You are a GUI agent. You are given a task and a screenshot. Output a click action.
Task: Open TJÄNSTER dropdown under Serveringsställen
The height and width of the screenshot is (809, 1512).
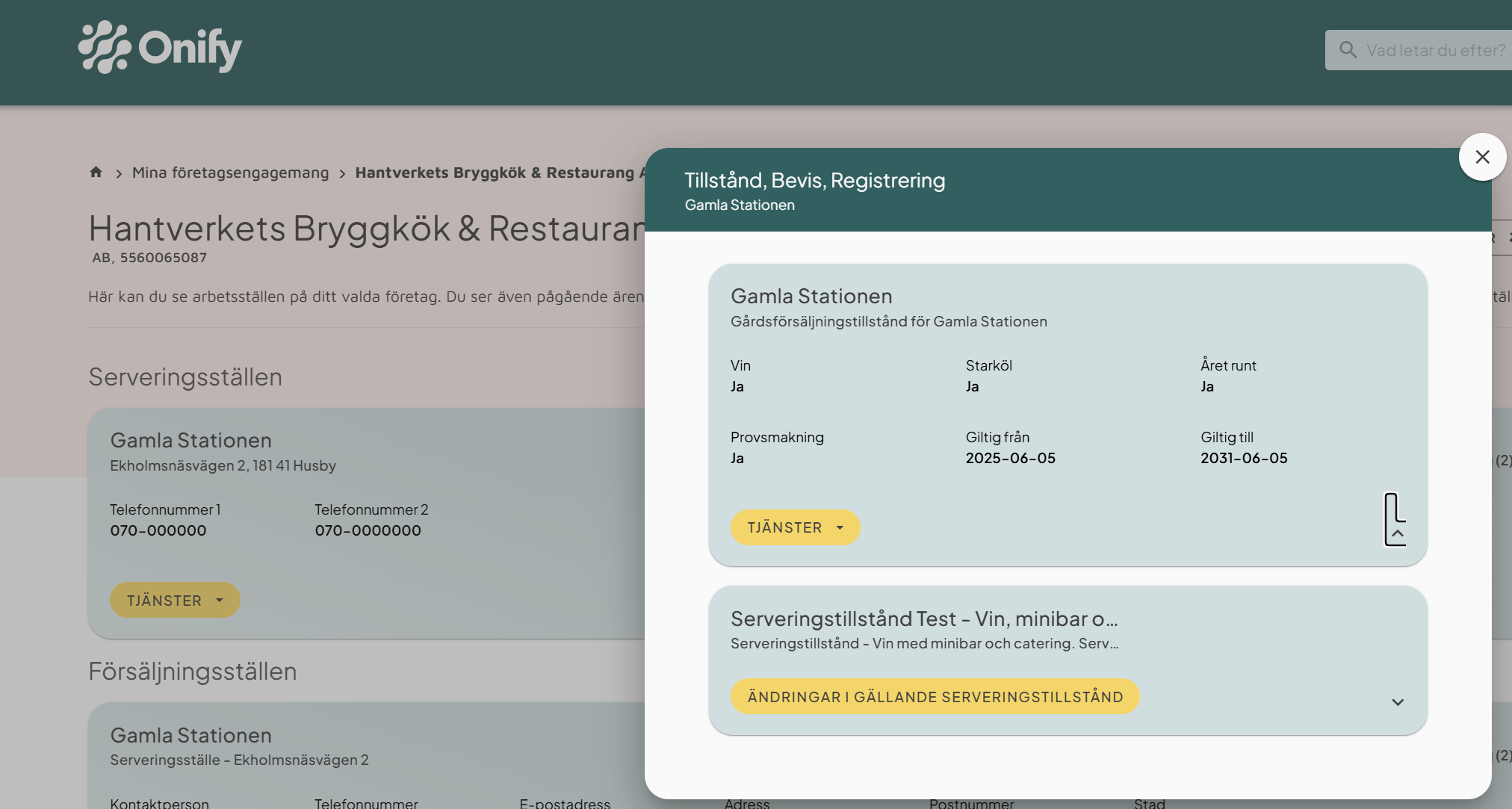pyautogui.click(x=175, y=600)
